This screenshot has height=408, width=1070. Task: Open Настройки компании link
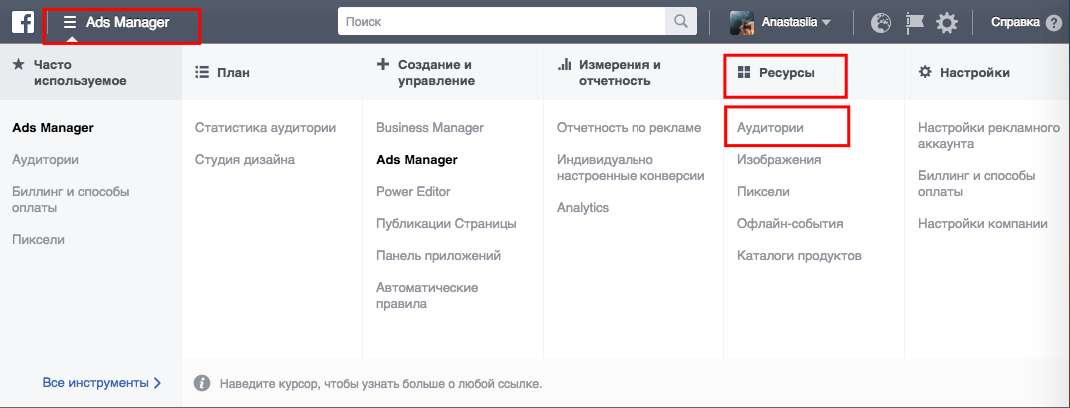coord(982,223)
